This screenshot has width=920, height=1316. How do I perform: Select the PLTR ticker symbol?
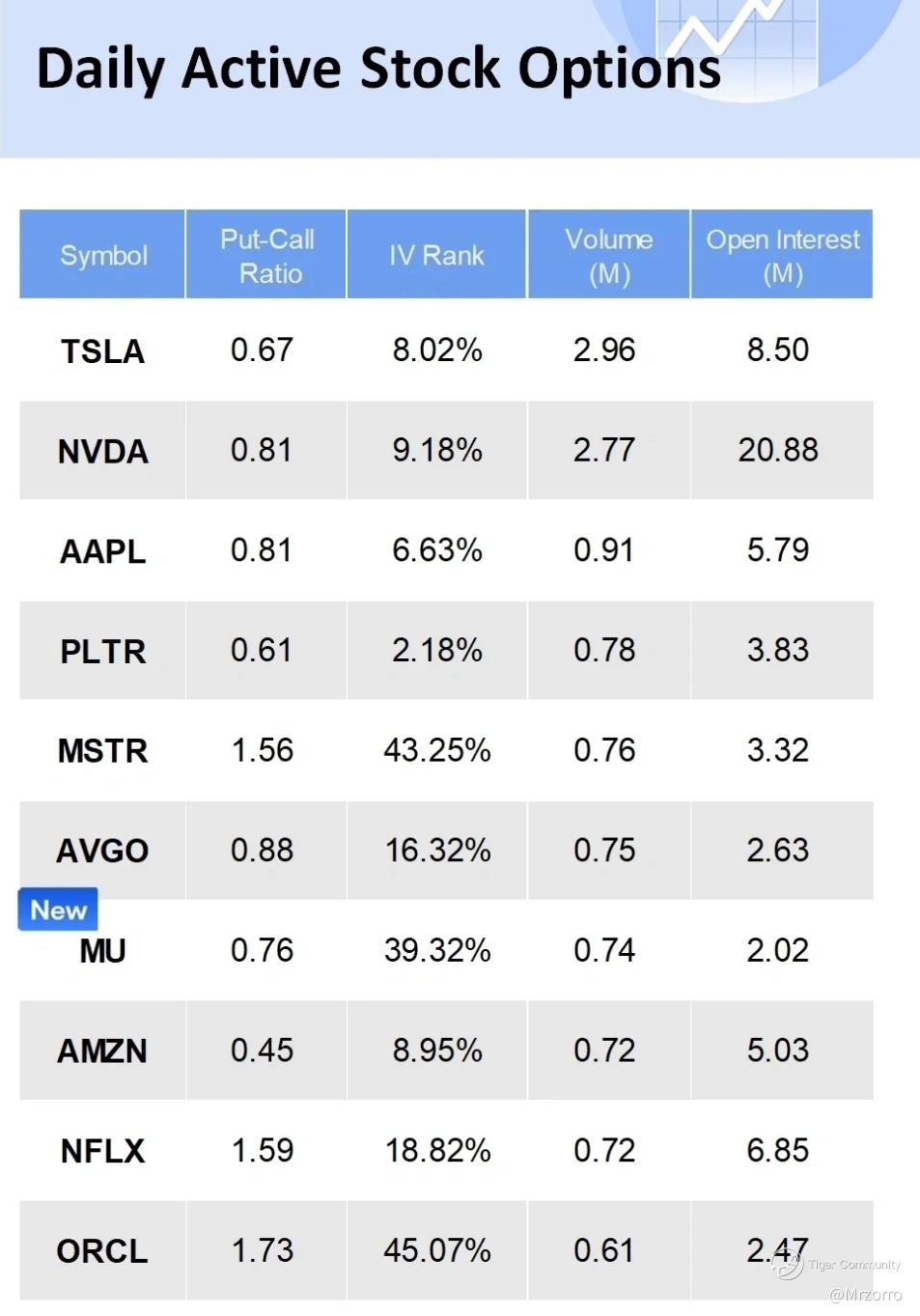102,652
